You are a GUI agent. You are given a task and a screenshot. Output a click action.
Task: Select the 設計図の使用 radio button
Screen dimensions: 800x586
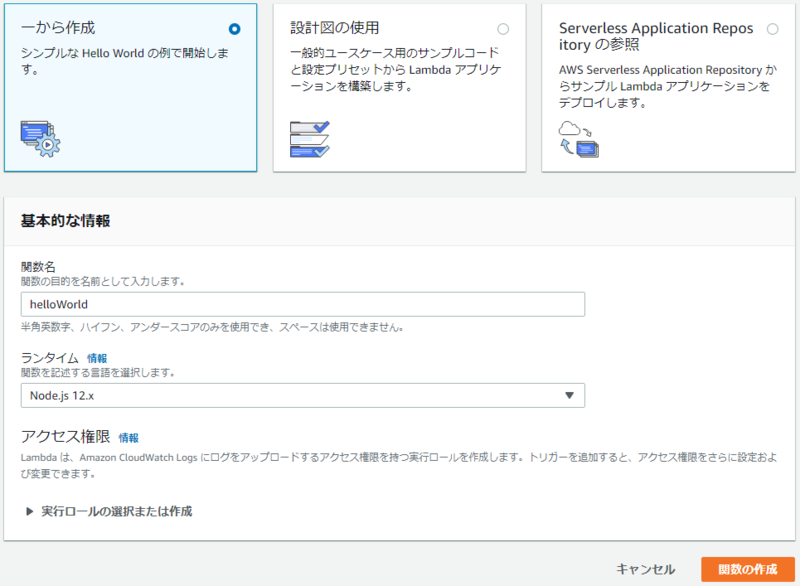pyautogui.click(x=503, y=29)
